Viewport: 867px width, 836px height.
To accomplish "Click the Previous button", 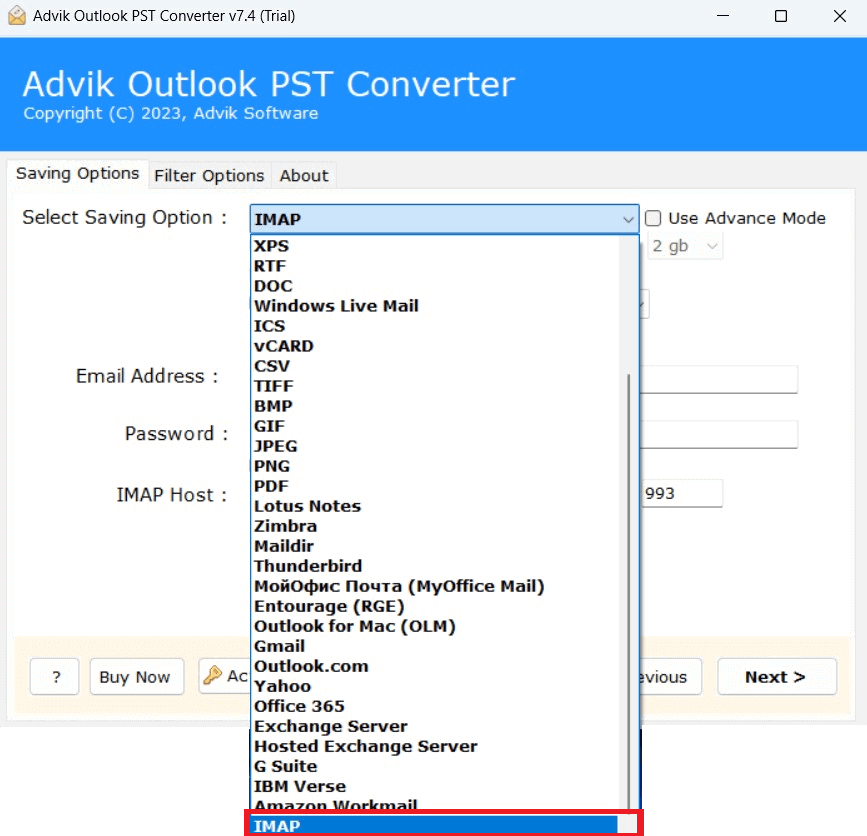I will click(671, 677).
